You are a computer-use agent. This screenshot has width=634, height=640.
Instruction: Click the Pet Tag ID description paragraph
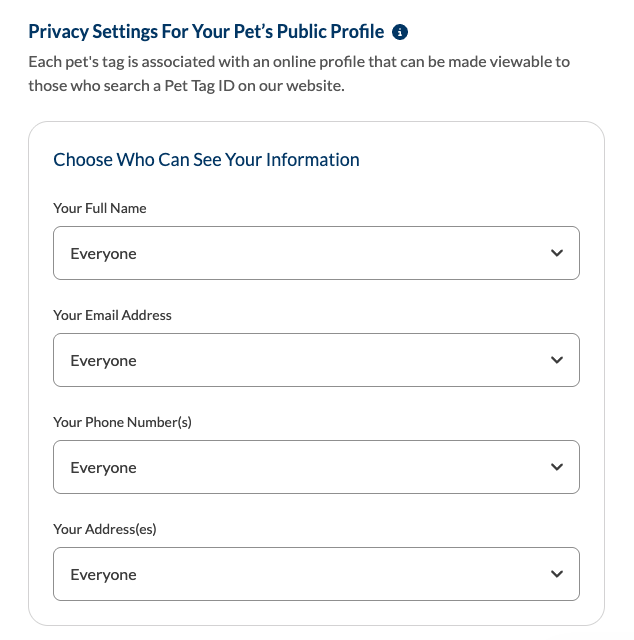299,74
